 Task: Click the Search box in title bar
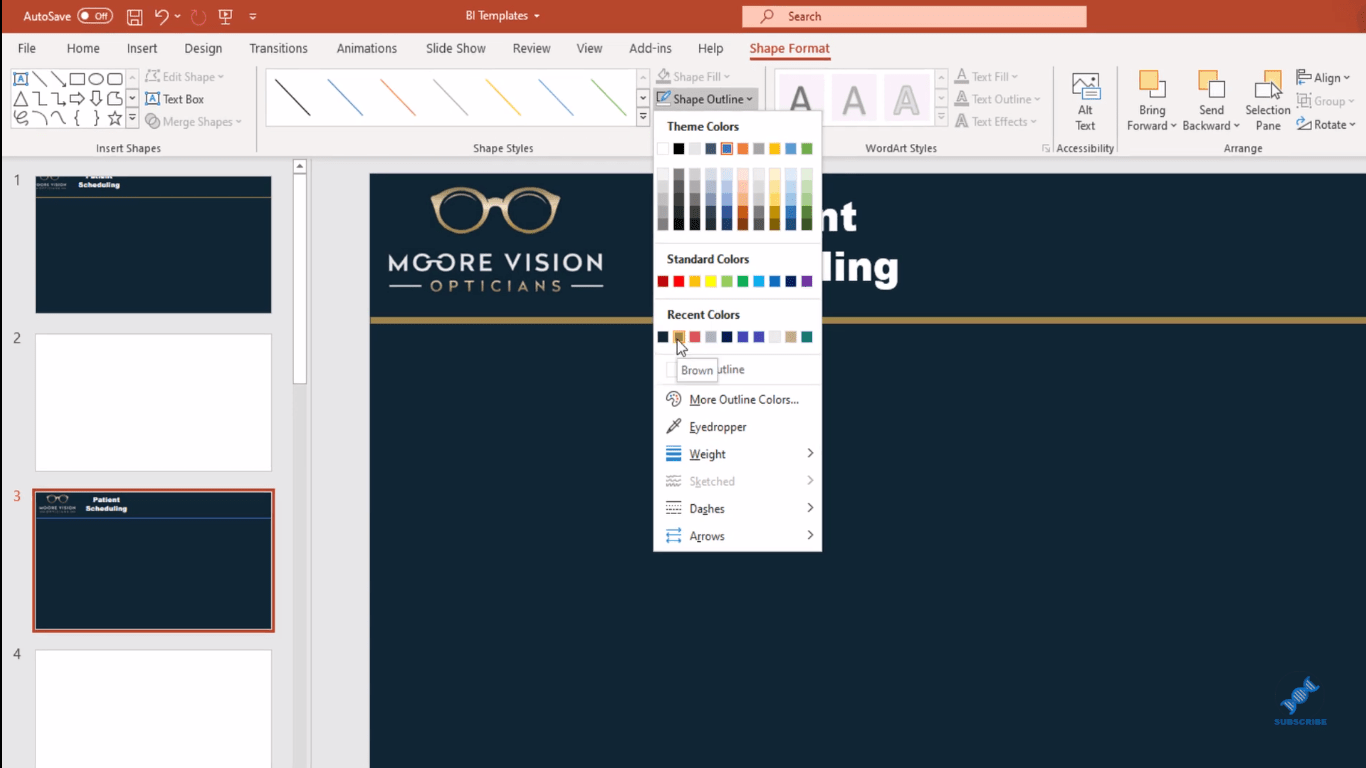coord(914,16)
